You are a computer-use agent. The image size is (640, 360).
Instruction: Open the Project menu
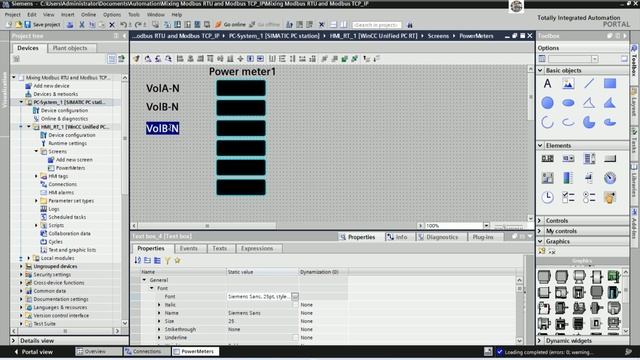click(12, 14)
